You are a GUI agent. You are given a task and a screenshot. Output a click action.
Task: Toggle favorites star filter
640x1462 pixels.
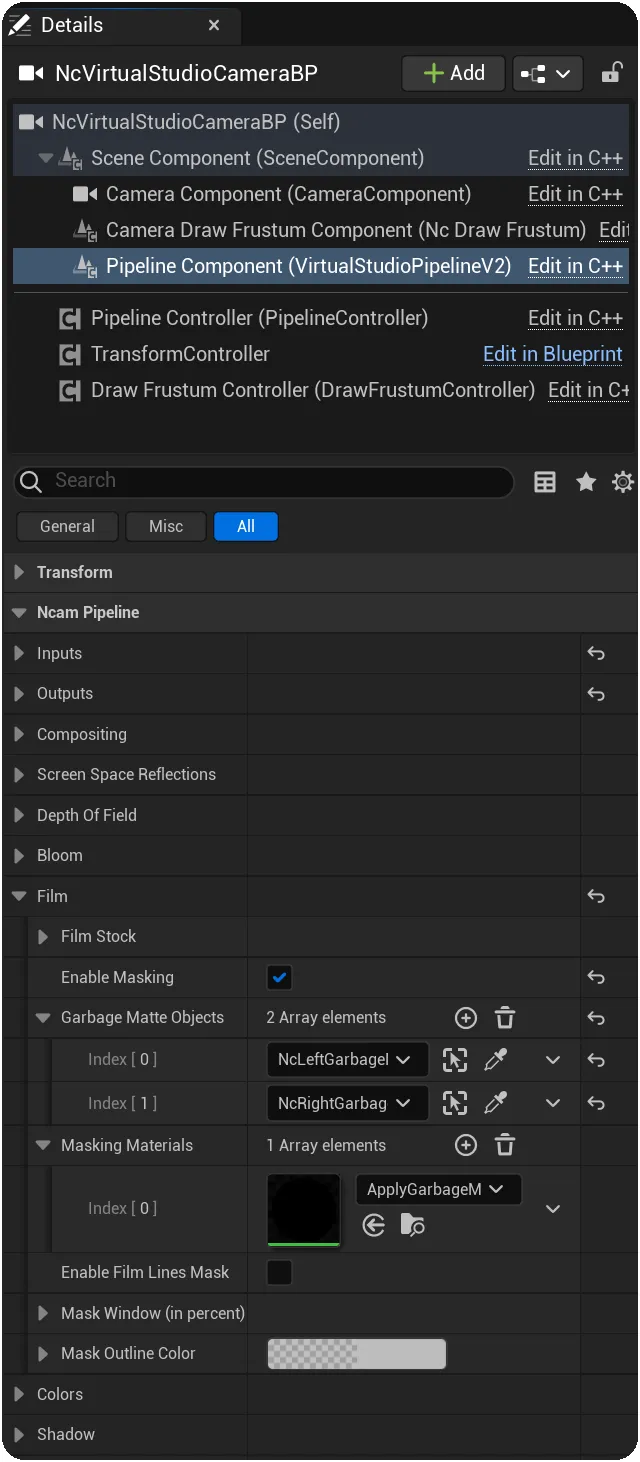pos(586,483)
